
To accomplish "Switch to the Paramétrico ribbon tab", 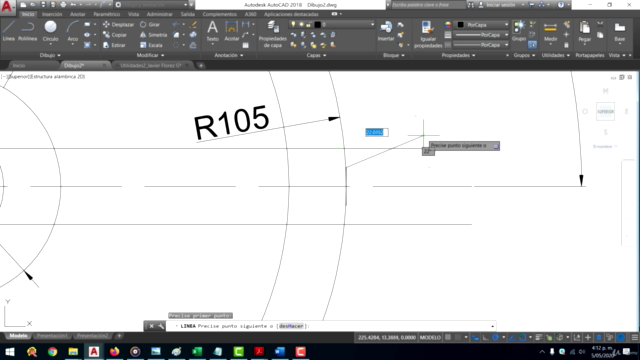I will [x=107, y=14].
